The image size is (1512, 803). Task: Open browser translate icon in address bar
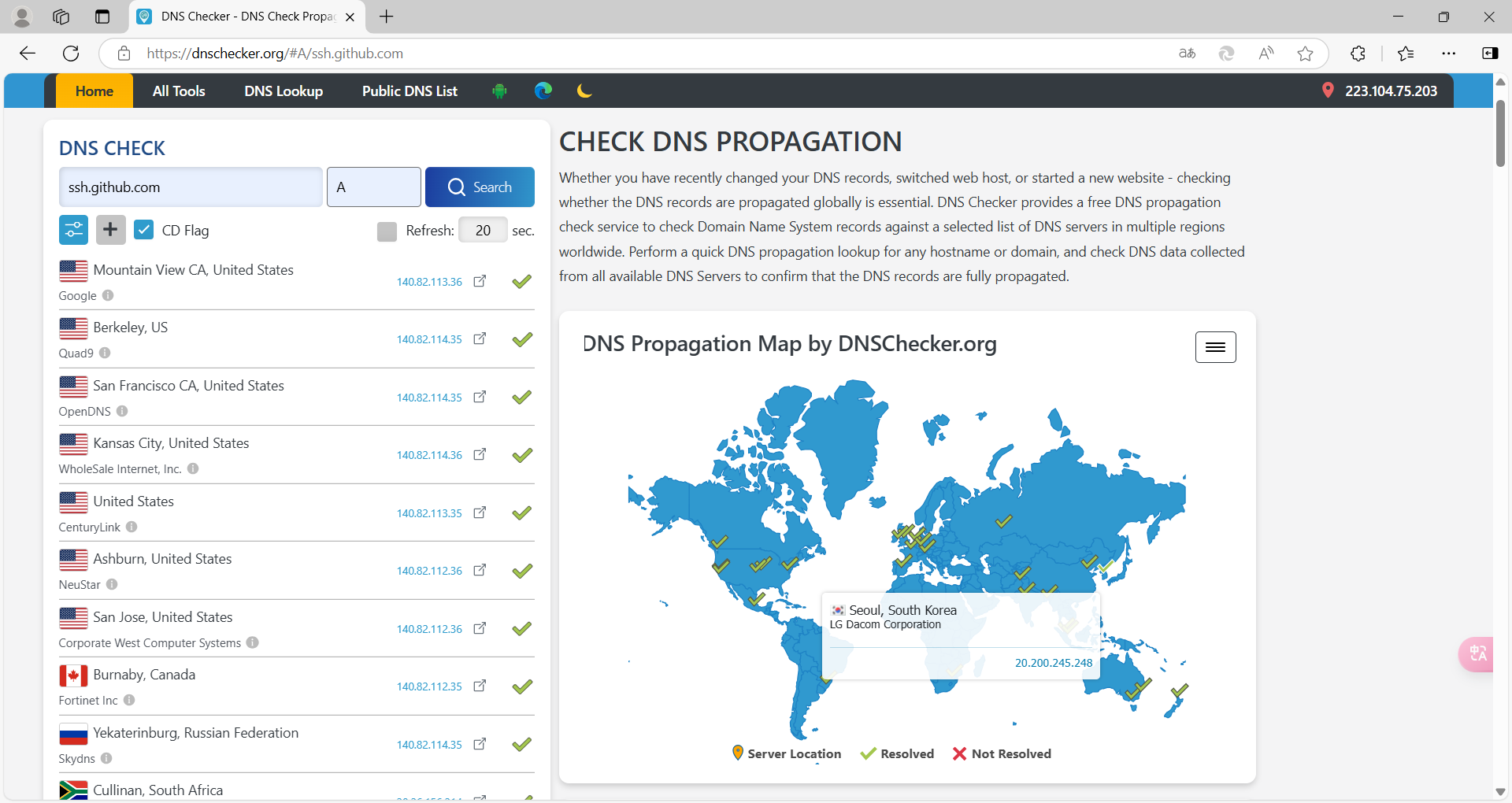(1187, 54)
